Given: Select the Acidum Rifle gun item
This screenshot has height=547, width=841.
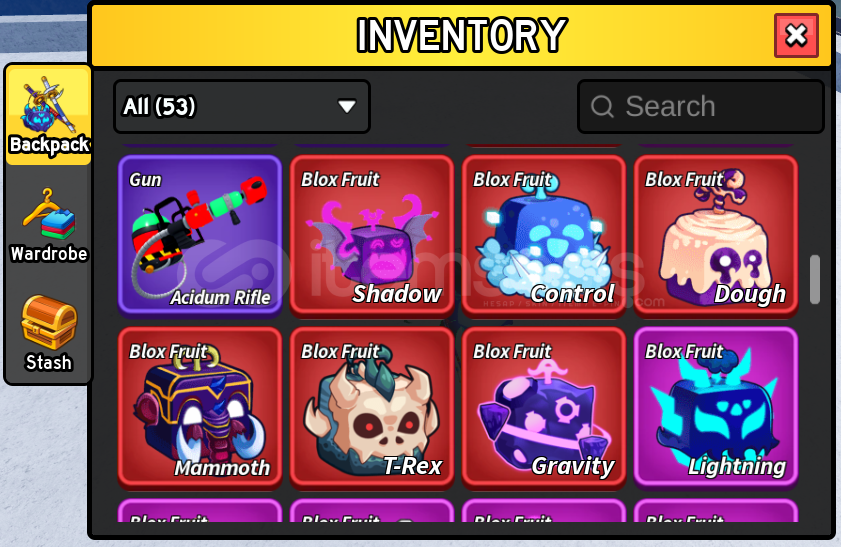Looking at the screenshot, I should tap(200, 234).
